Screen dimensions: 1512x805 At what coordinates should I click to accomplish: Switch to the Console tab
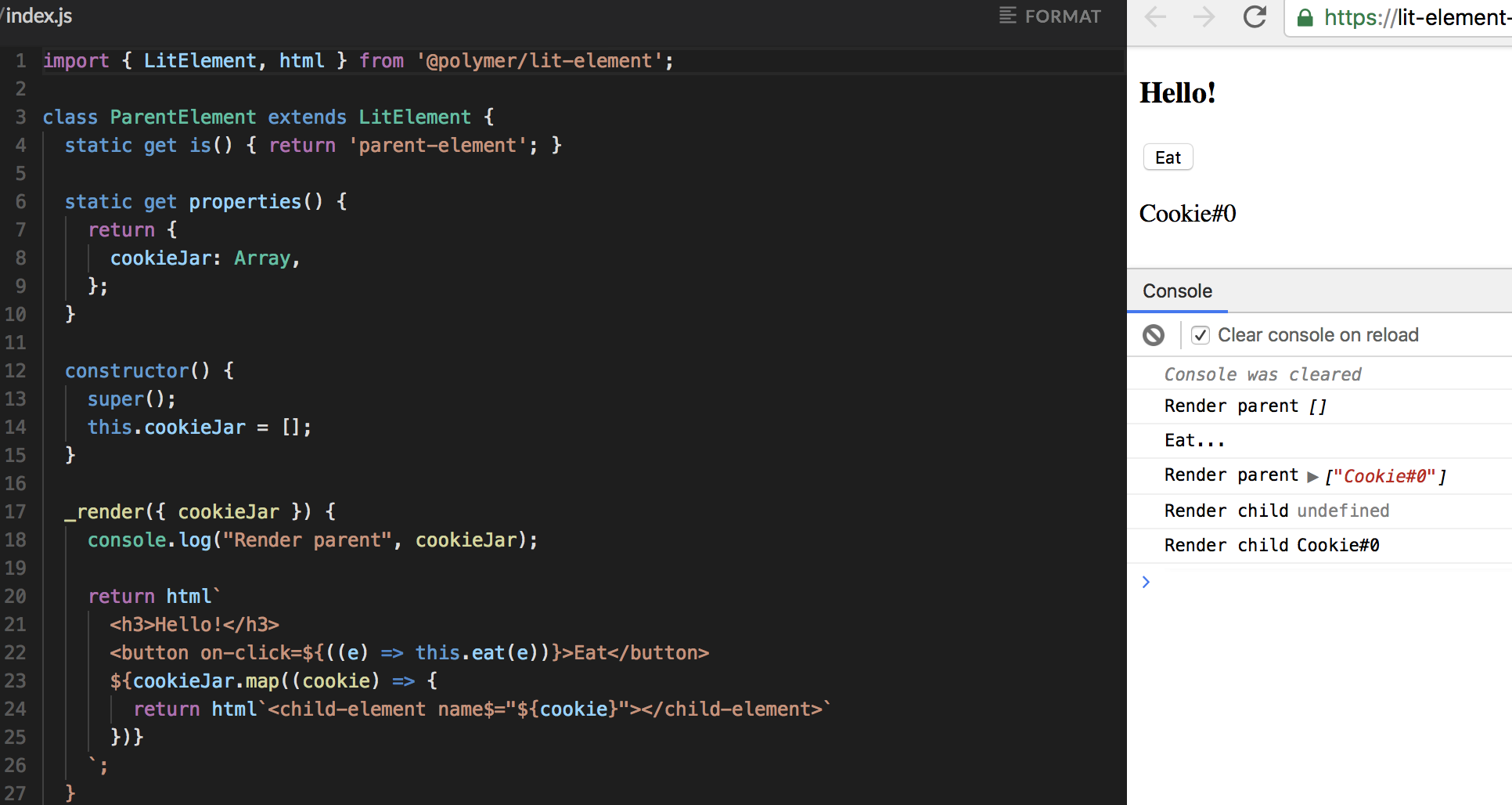1177,291
